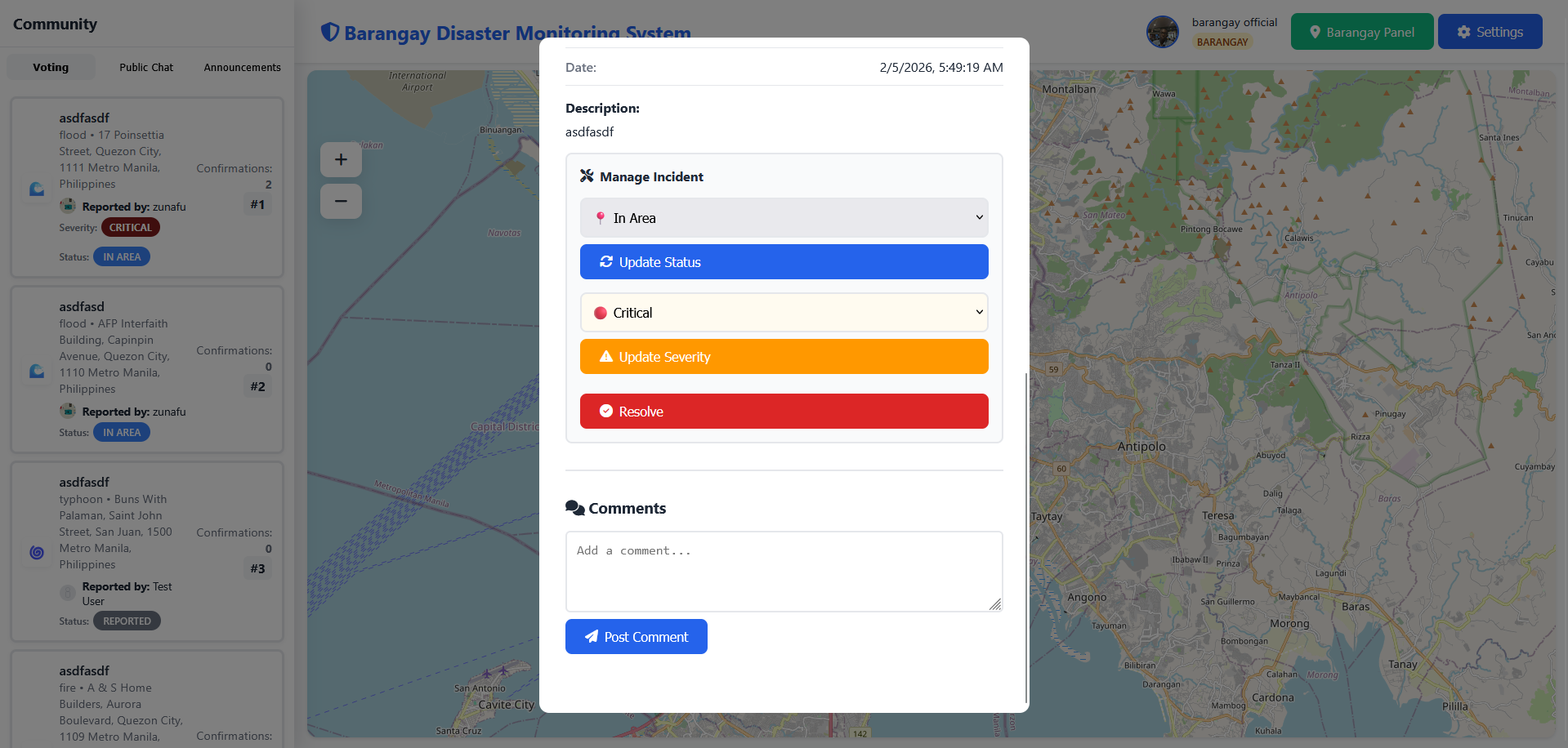
Task: Resolve the incident with the red button
Action: [x=784, y=412]
